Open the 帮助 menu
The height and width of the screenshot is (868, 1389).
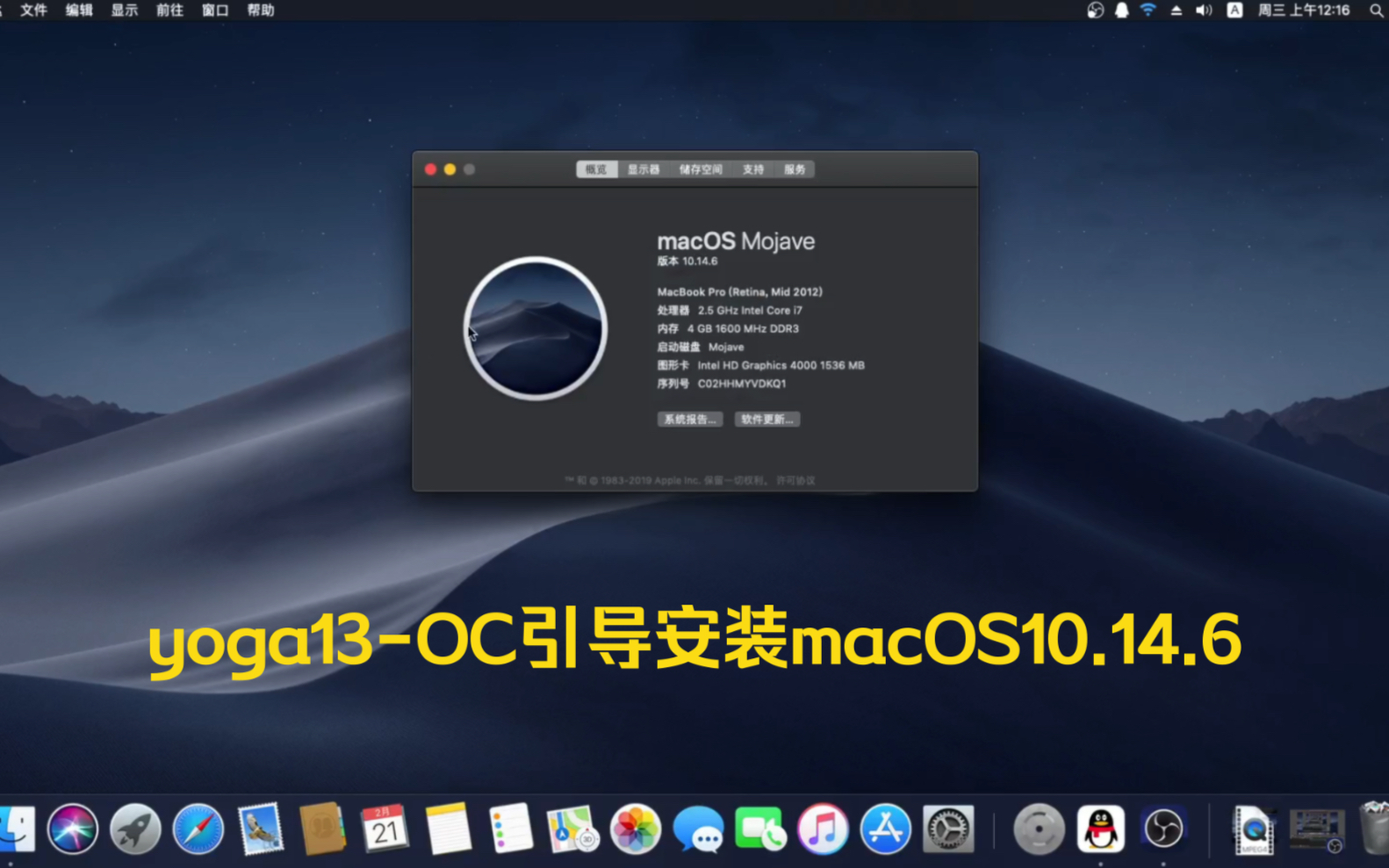(x=261, y=11)
